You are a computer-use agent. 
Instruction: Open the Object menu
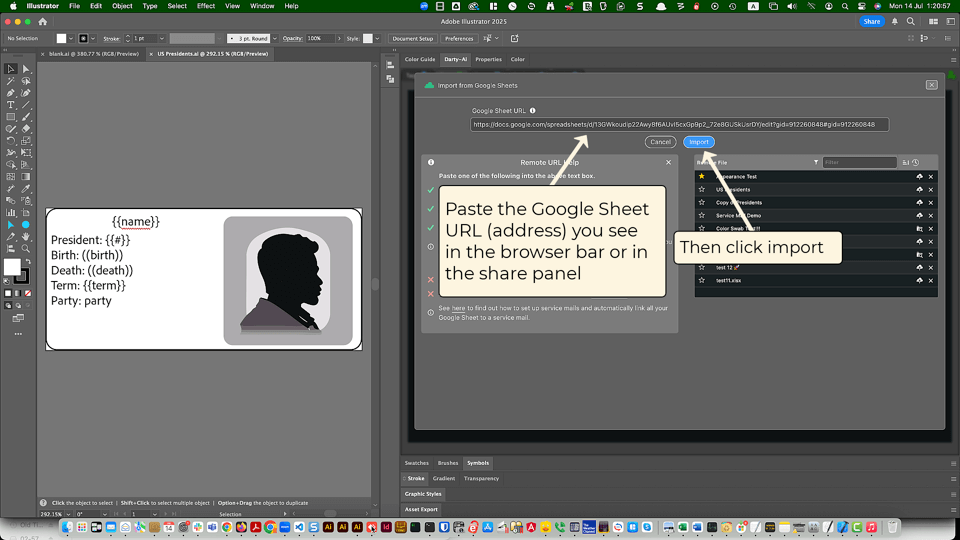tap(122, 6)
